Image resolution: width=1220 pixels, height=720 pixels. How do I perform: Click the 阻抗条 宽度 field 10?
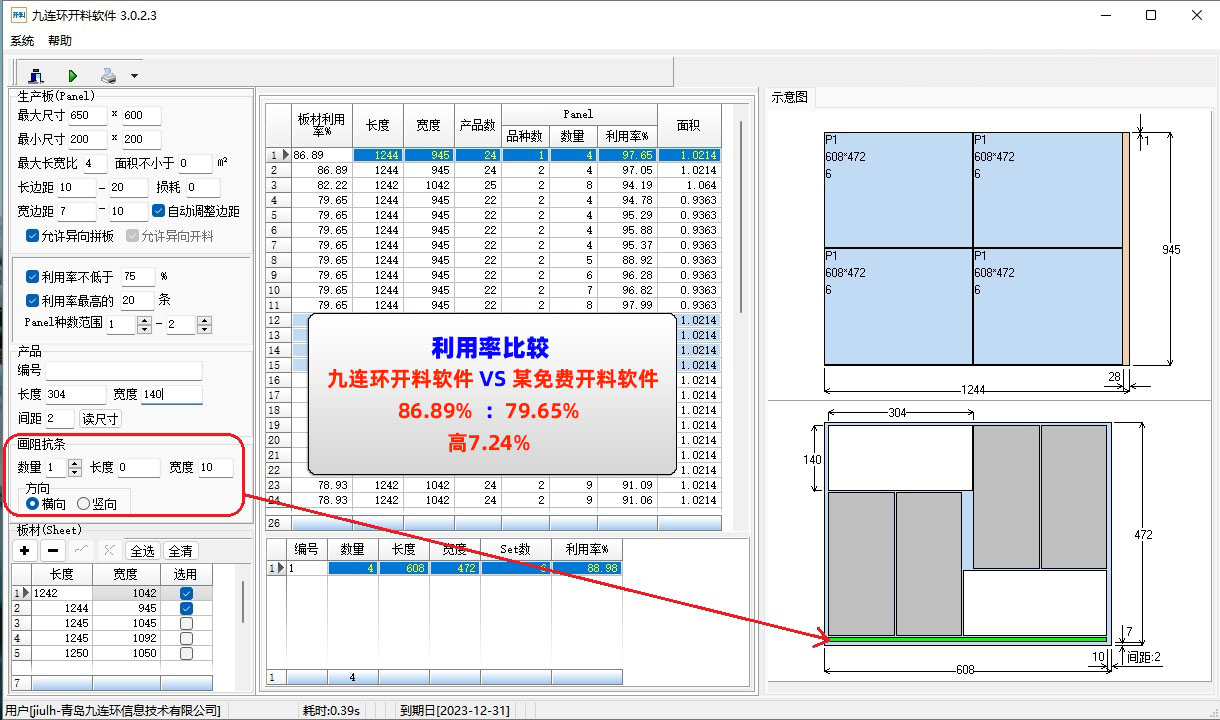click(215, 467)
